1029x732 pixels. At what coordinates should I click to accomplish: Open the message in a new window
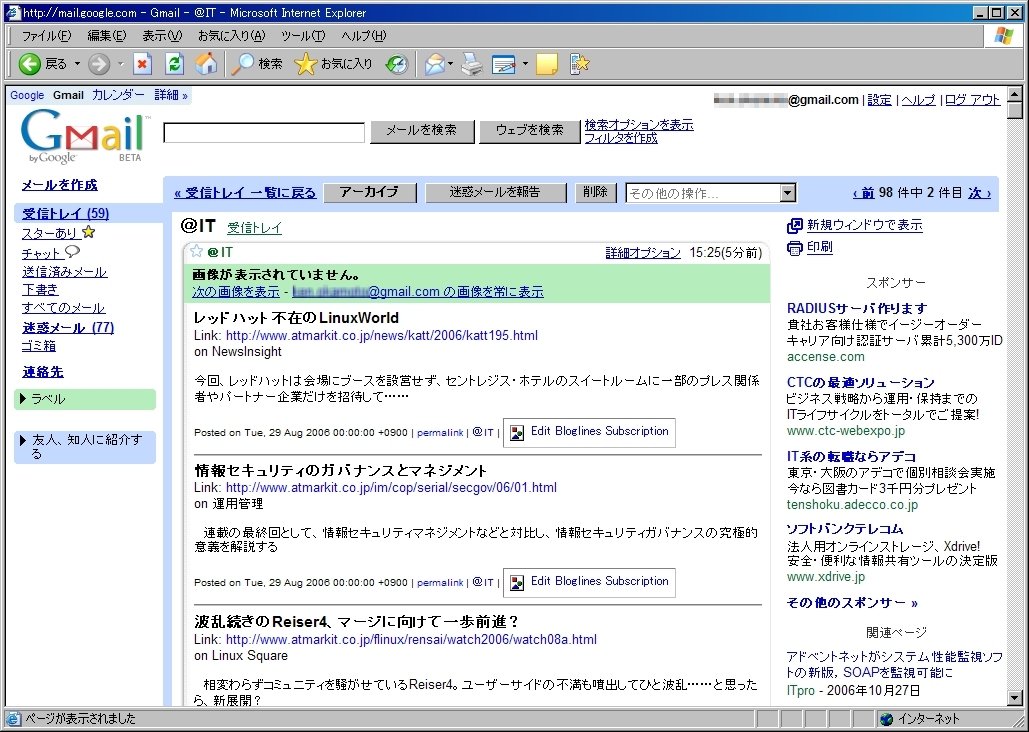click(861, 225)
